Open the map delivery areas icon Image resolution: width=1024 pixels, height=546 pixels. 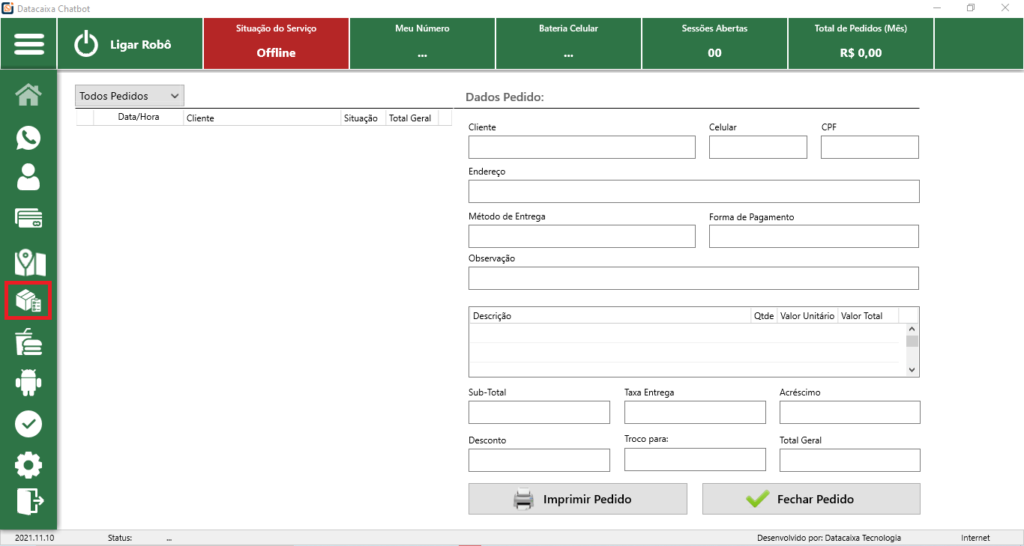click(x=29, y=262)
